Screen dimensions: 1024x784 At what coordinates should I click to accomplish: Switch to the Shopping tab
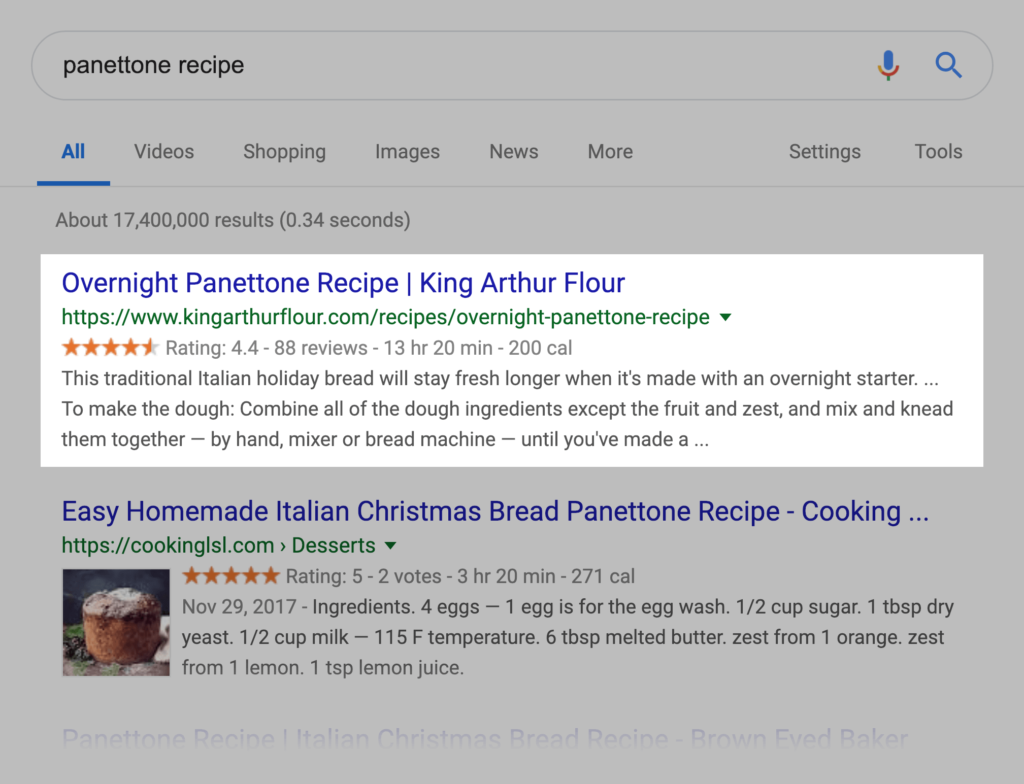(x=284, y=152)
